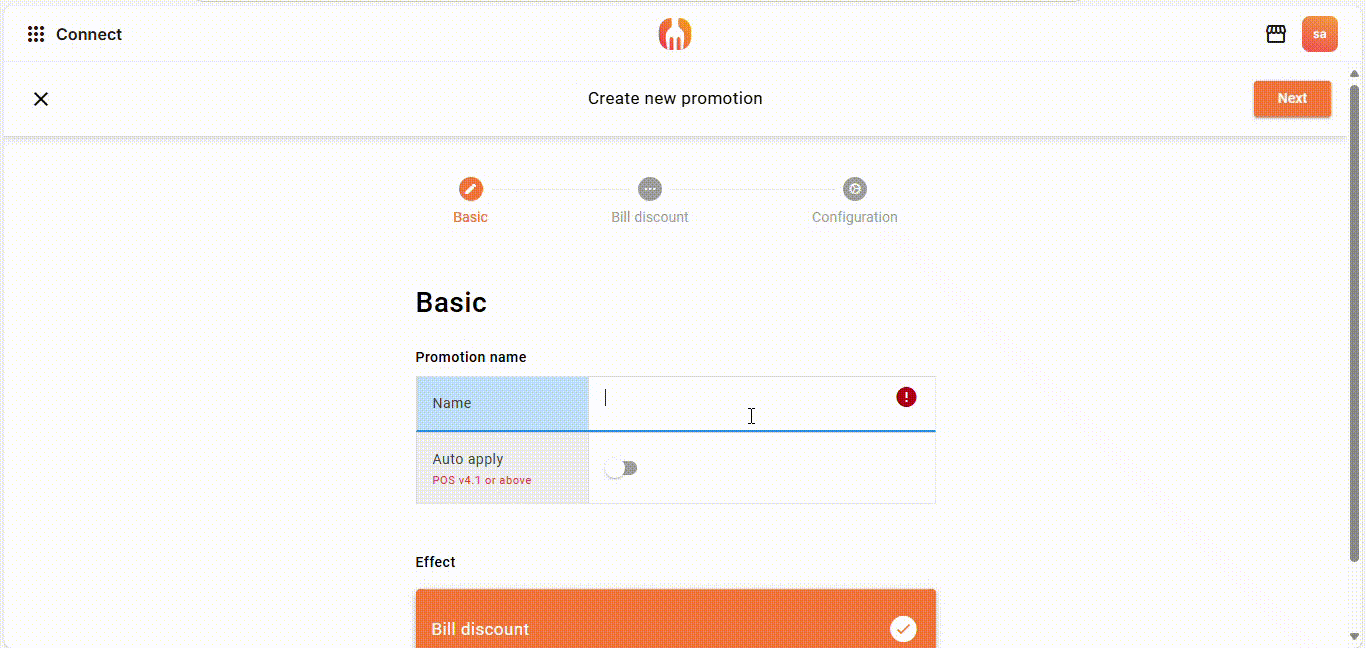The height and width of the screenshot is (648, 1366).
Task: Click the Auto apply label cell
Action: [x=502, y=468]
